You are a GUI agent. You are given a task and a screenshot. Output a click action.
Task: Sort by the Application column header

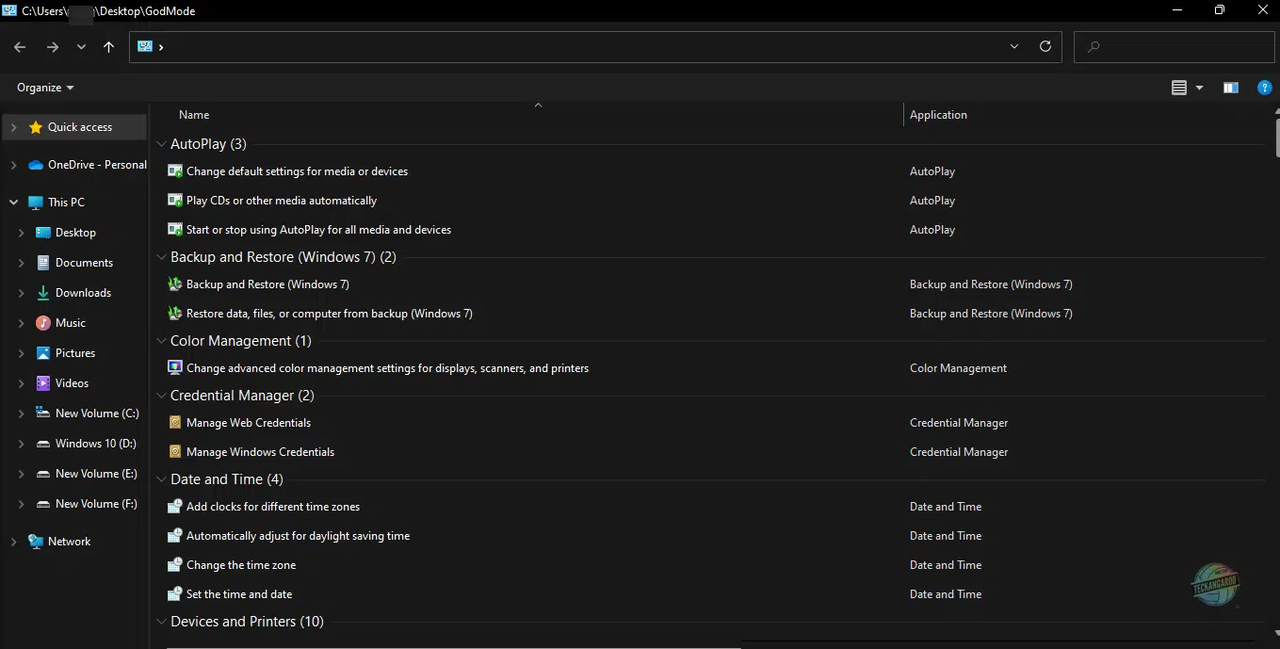point(938,115)
